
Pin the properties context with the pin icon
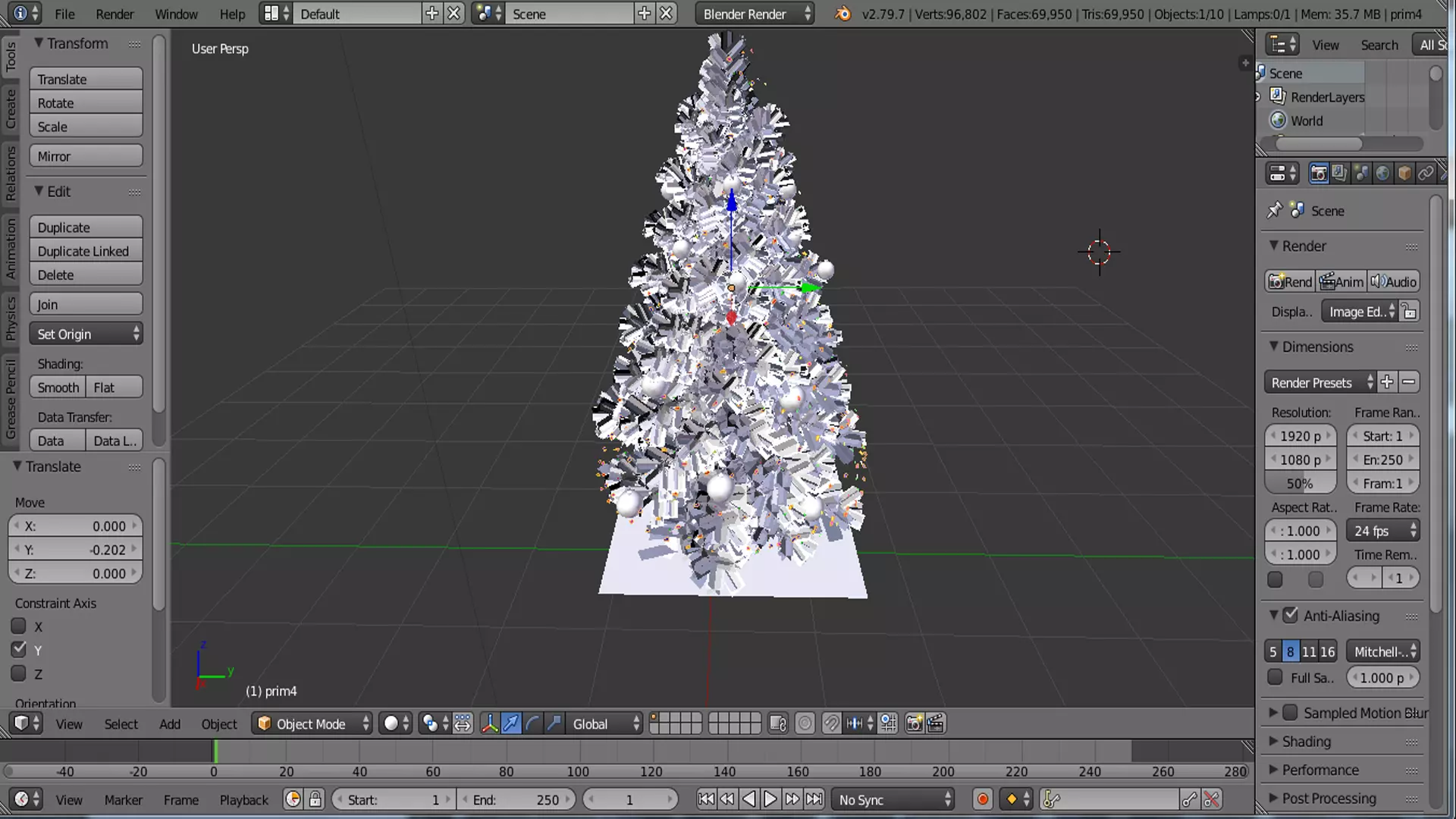click(1274, 210)
